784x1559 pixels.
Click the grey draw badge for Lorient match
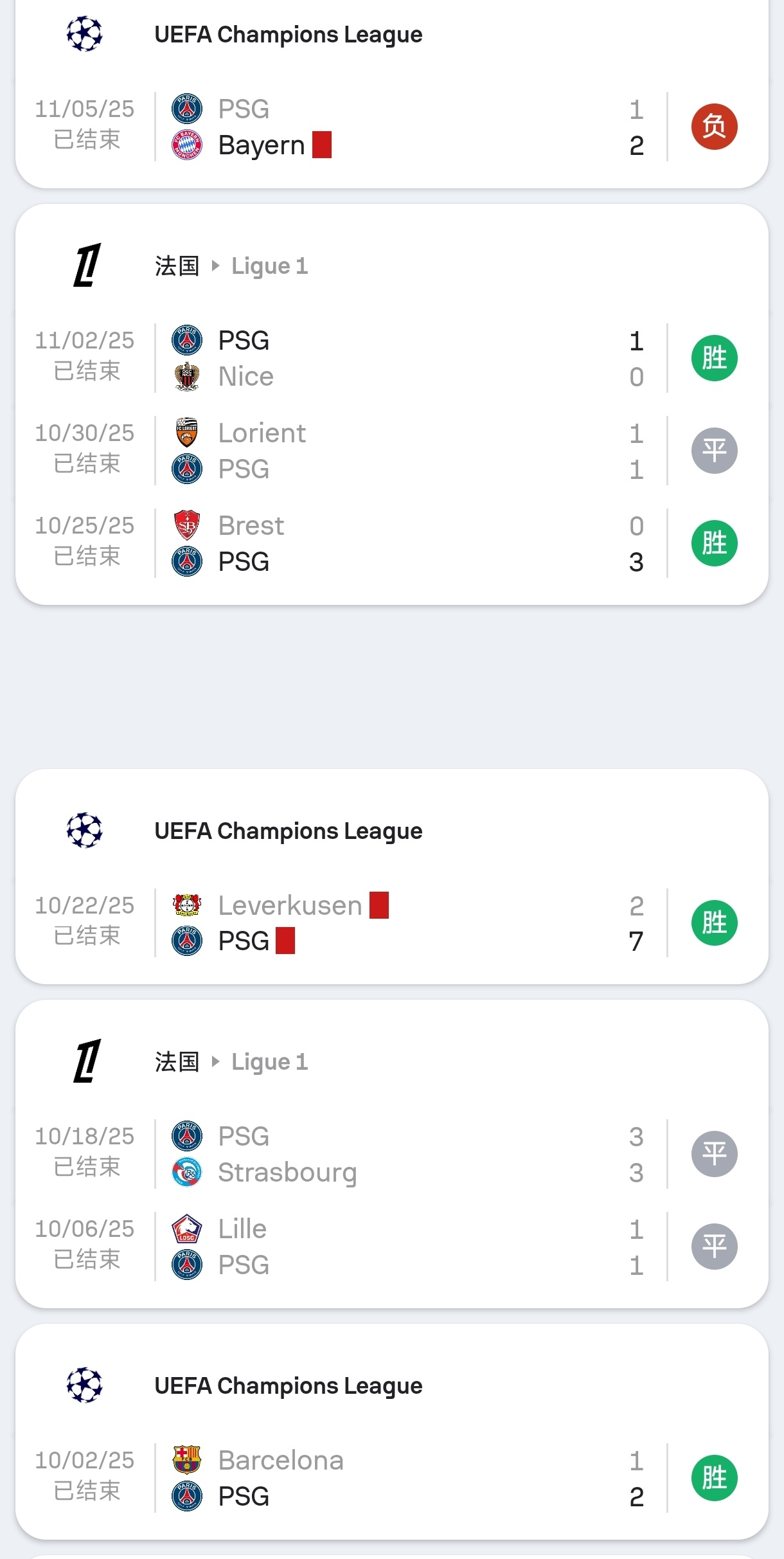click(714, 451)
